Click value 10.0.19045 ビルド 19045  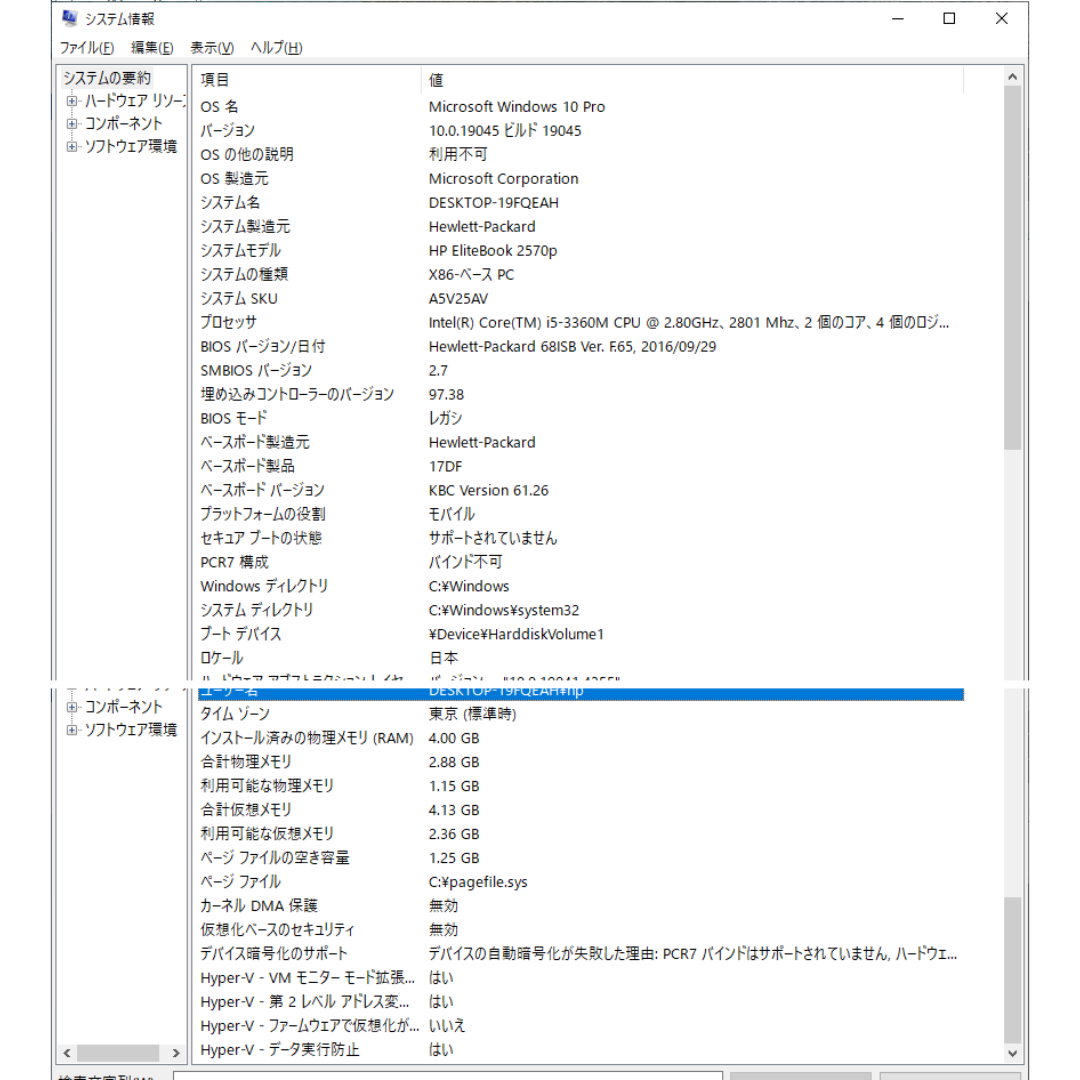point(505,130)
